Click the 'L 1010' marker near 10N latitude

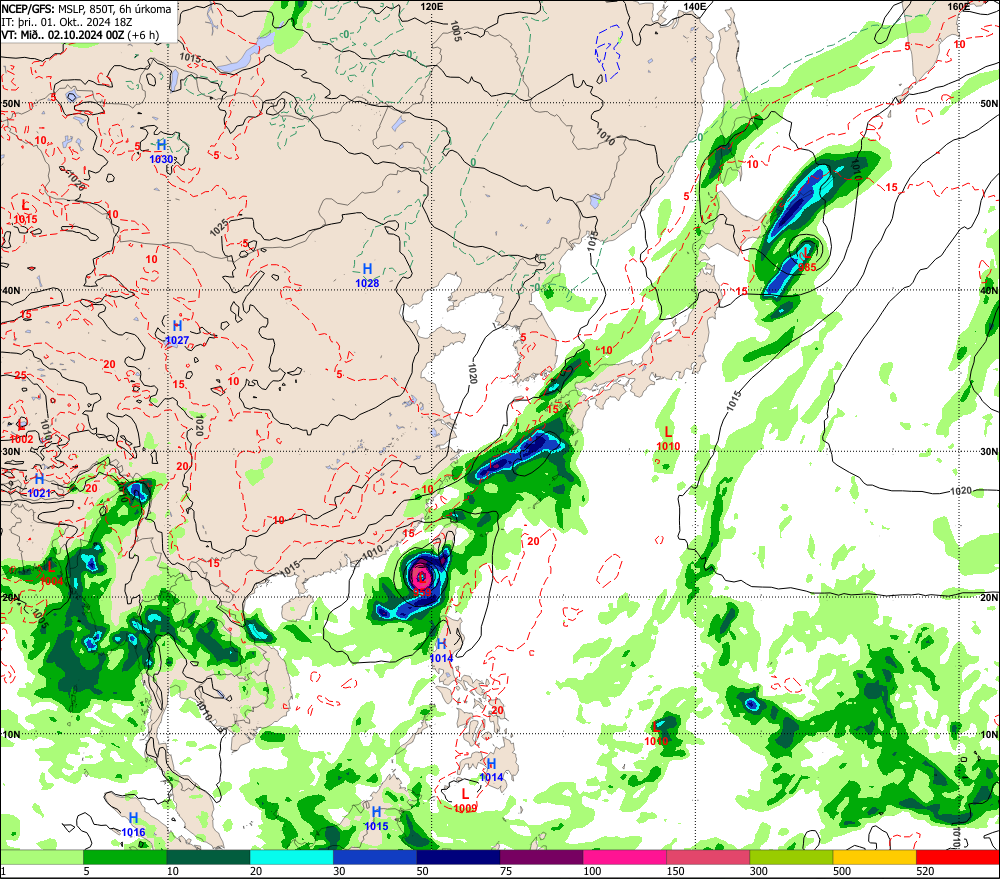(656, 734)
